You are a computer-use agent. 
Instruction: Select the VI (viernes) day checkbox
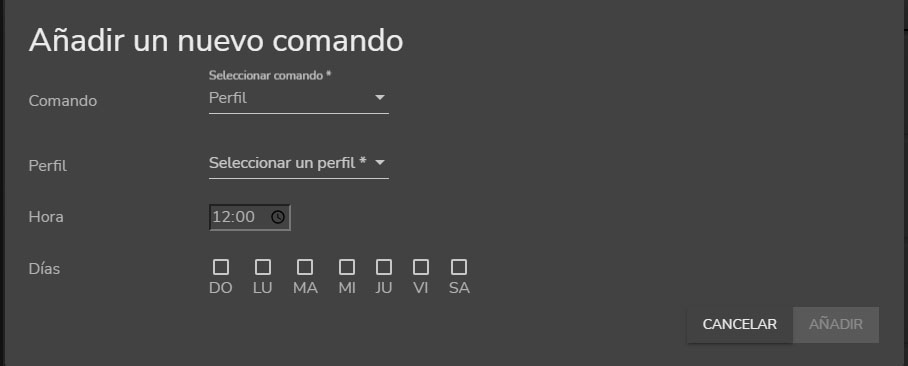421,267
